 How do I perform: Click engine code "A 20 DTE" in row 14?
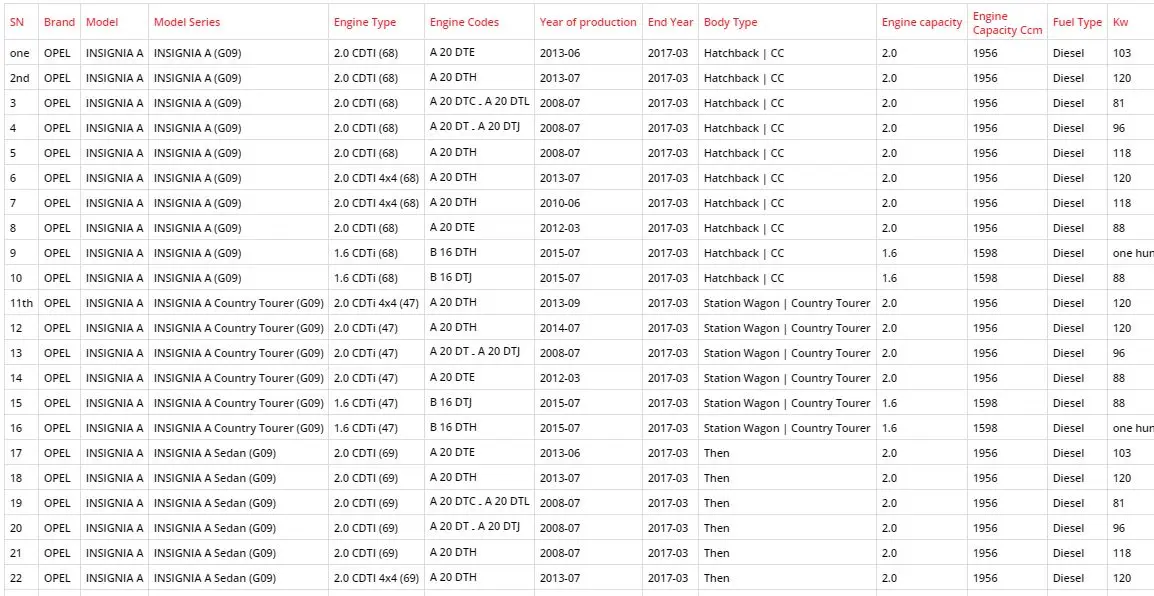coord(453,377)
